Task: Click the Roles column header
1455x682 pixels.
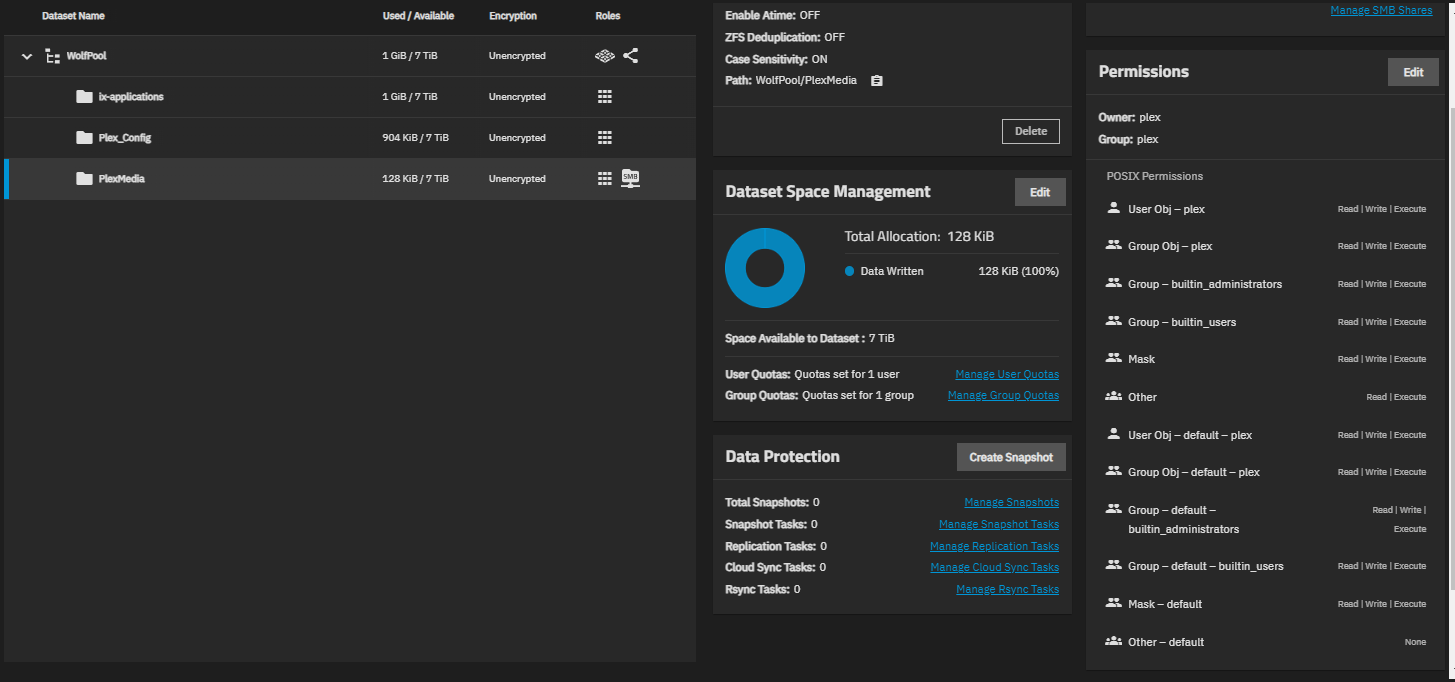Action: pos(608,16)
